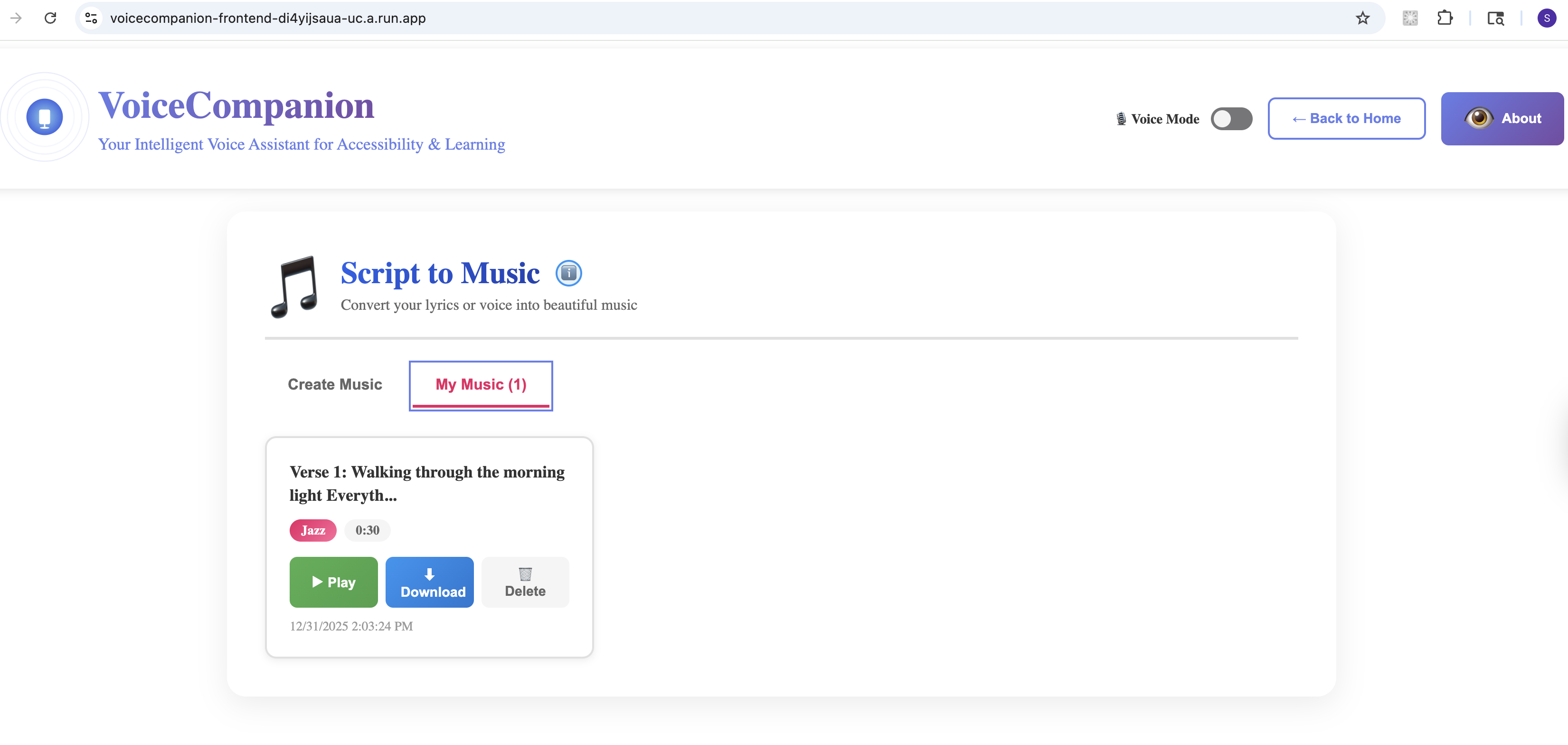Bookmark this page with the star icon
The height and width of the screenshot is (745, 1568).
coord(1362,18)
